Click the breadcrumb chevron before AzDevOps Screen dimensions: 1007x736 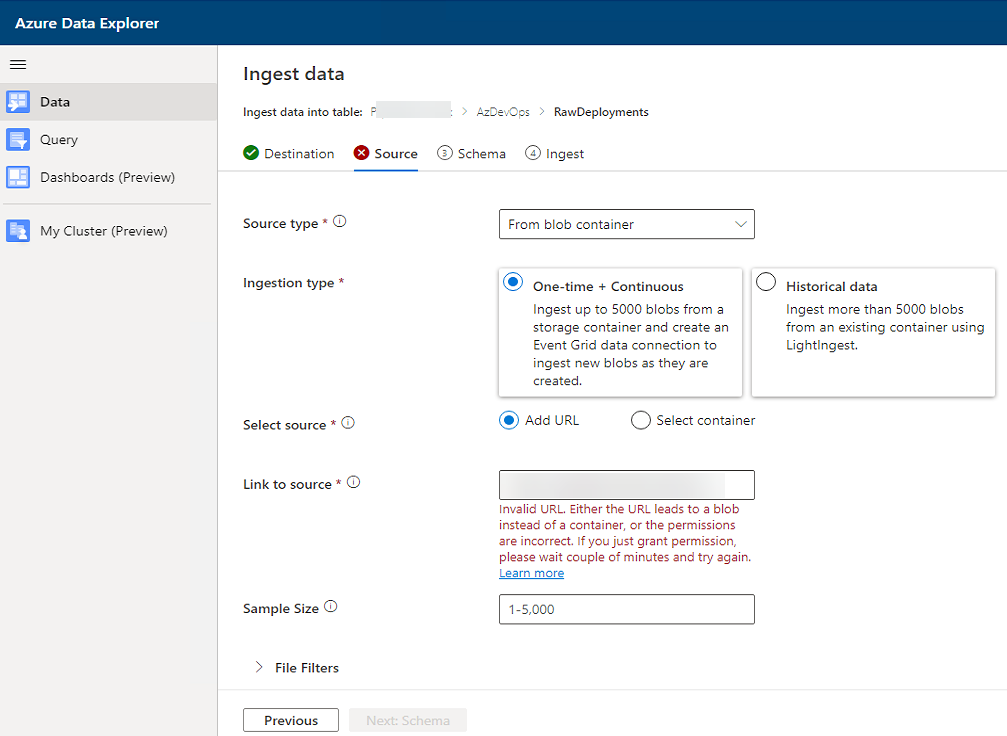coord(464,112)
